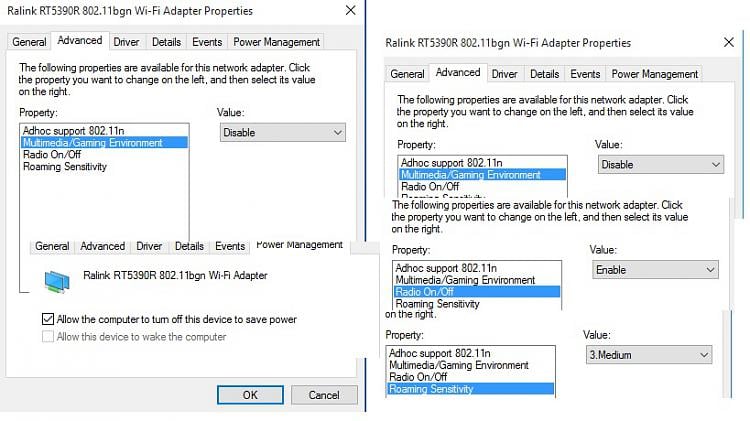Select 'Adhoc support 802.11n' in bottom right list
The width and height of the screenshot is (750, 421).
(x=471, y=353)
